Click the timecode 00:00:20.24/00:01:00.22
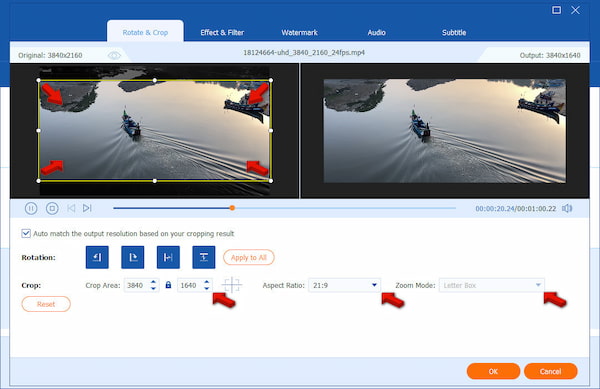 [515, 208]
